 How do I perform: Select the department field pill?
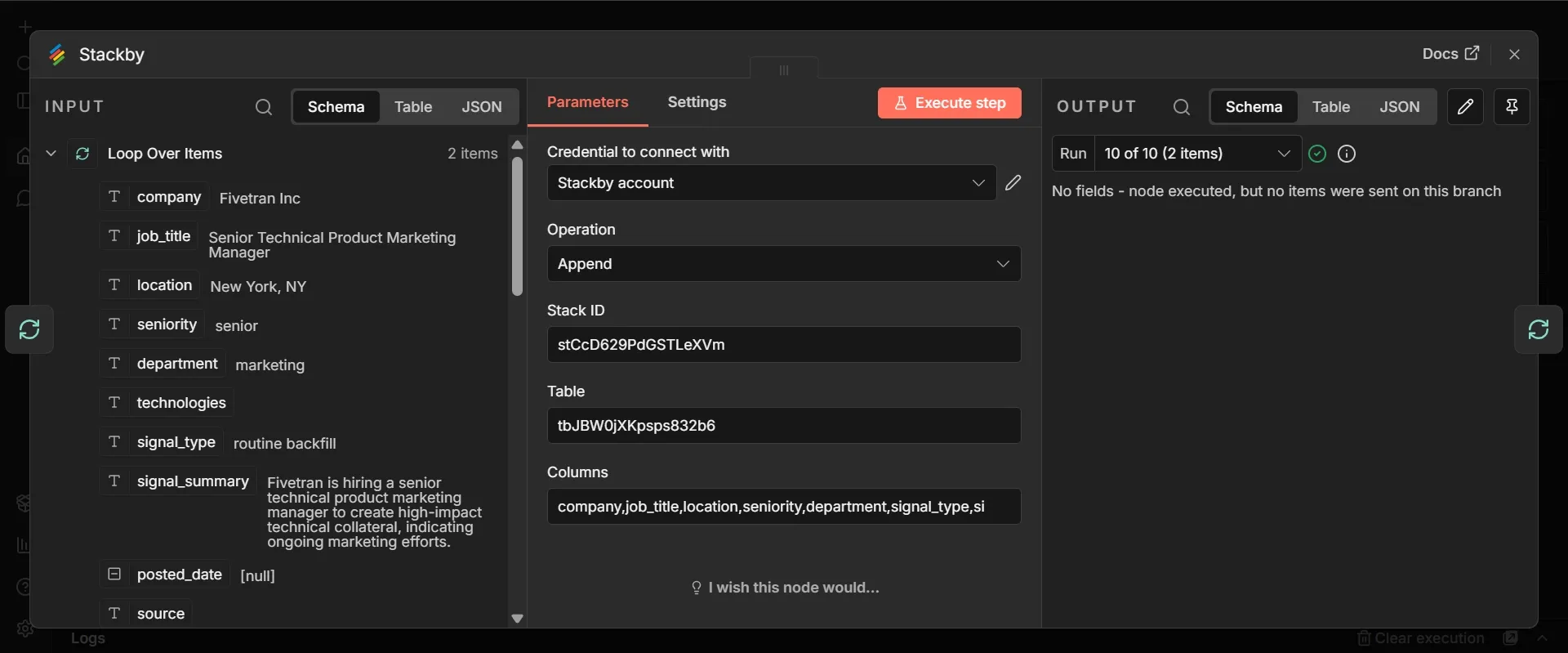(163, 364)
